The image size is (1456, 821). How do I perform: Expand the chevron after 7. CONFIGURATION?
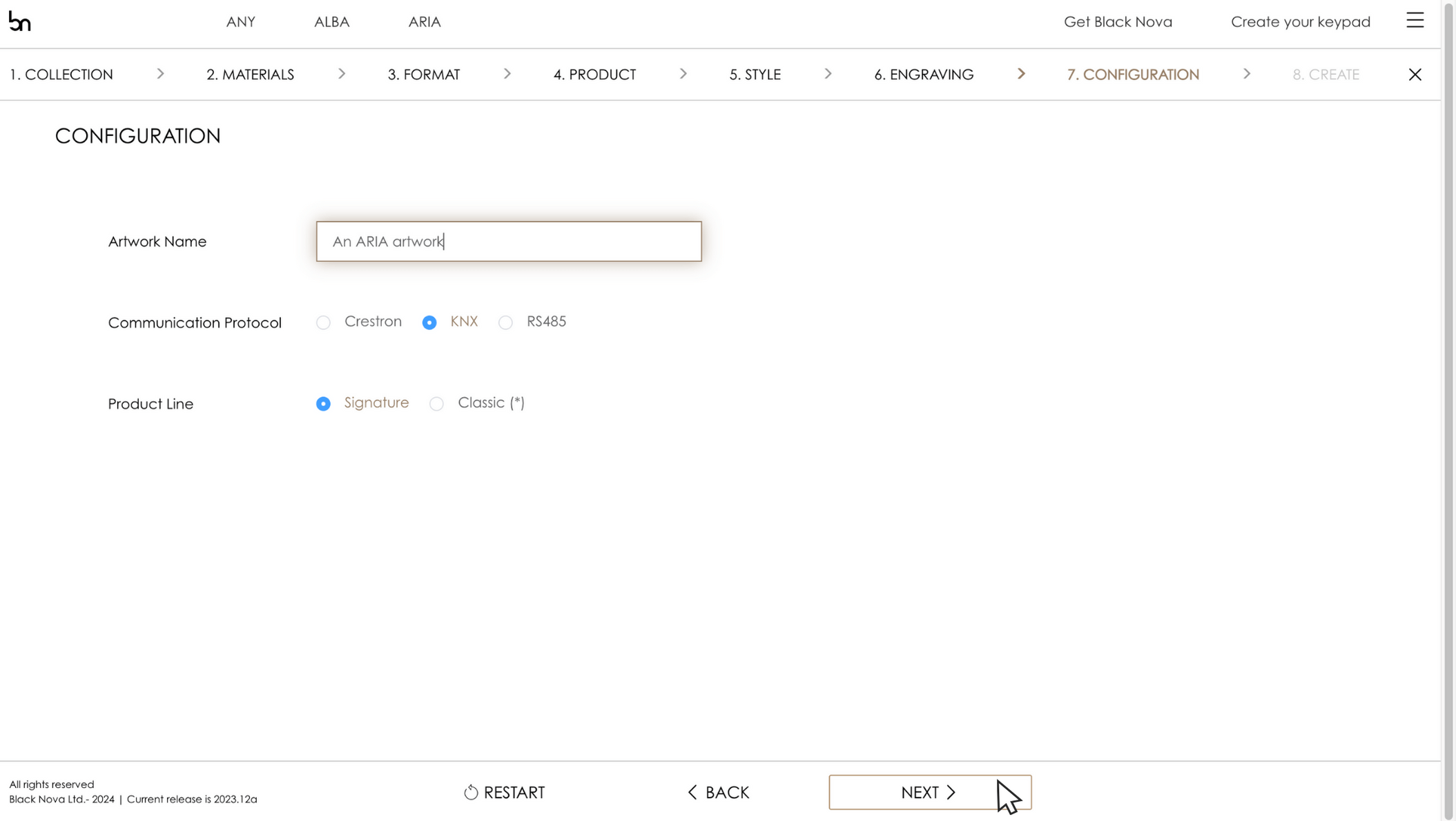pyautogui.click(x=1247, y=74)
